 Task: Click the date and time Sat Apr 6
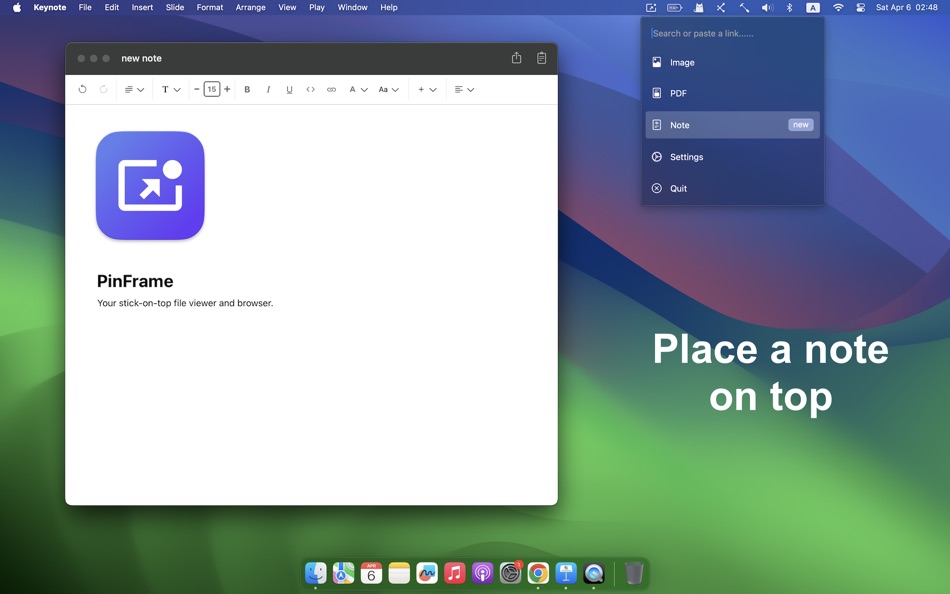pyautogui.click(x=906, y=7)
